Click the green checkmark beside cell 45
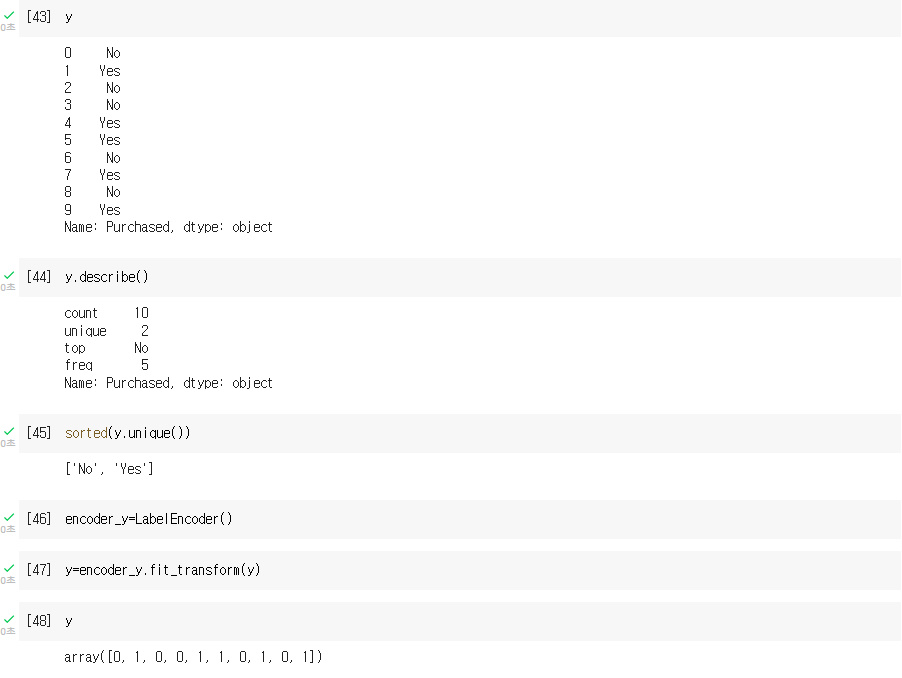 tap(9, 431)
